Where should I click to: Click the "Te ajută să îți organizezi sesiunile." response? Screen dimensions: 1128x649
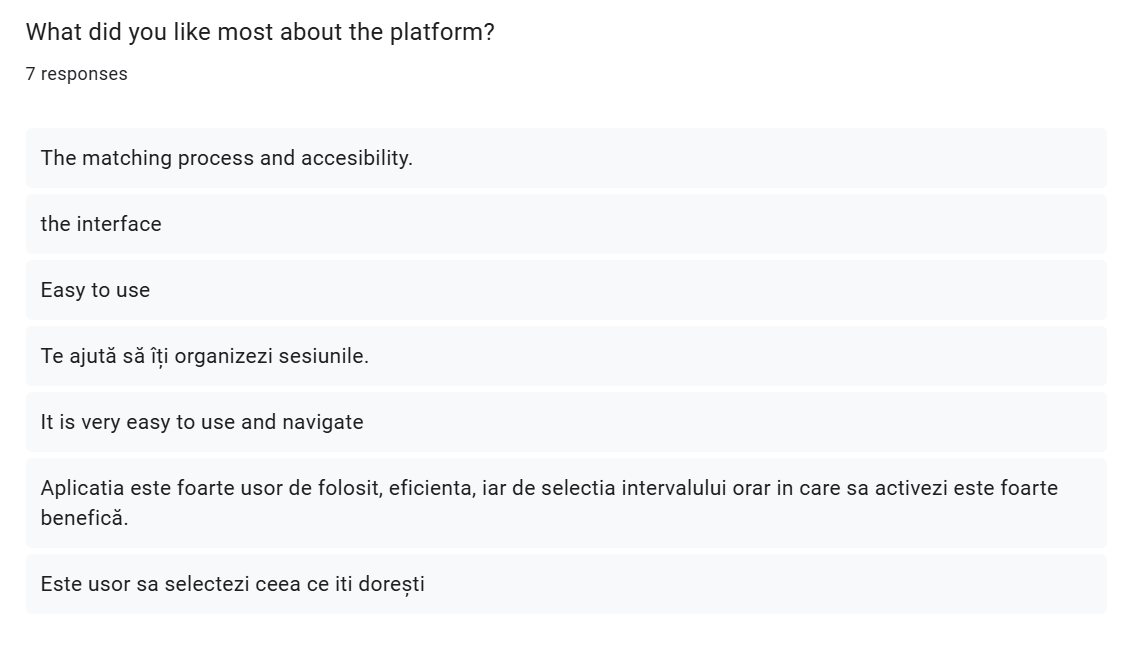[x=204, y=356]
